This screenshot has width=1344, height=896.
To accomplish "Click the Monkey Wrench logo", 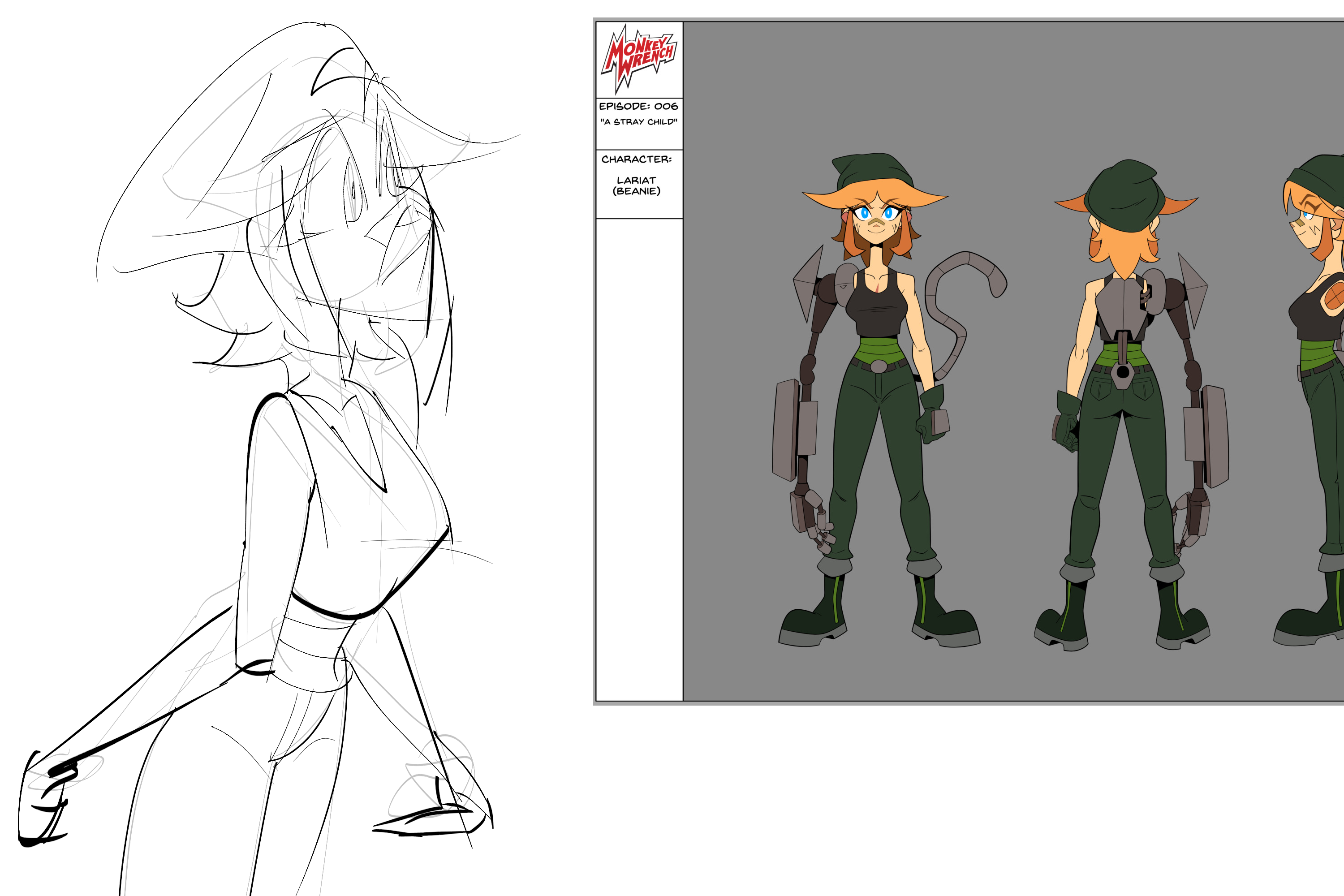I will 639,59.
